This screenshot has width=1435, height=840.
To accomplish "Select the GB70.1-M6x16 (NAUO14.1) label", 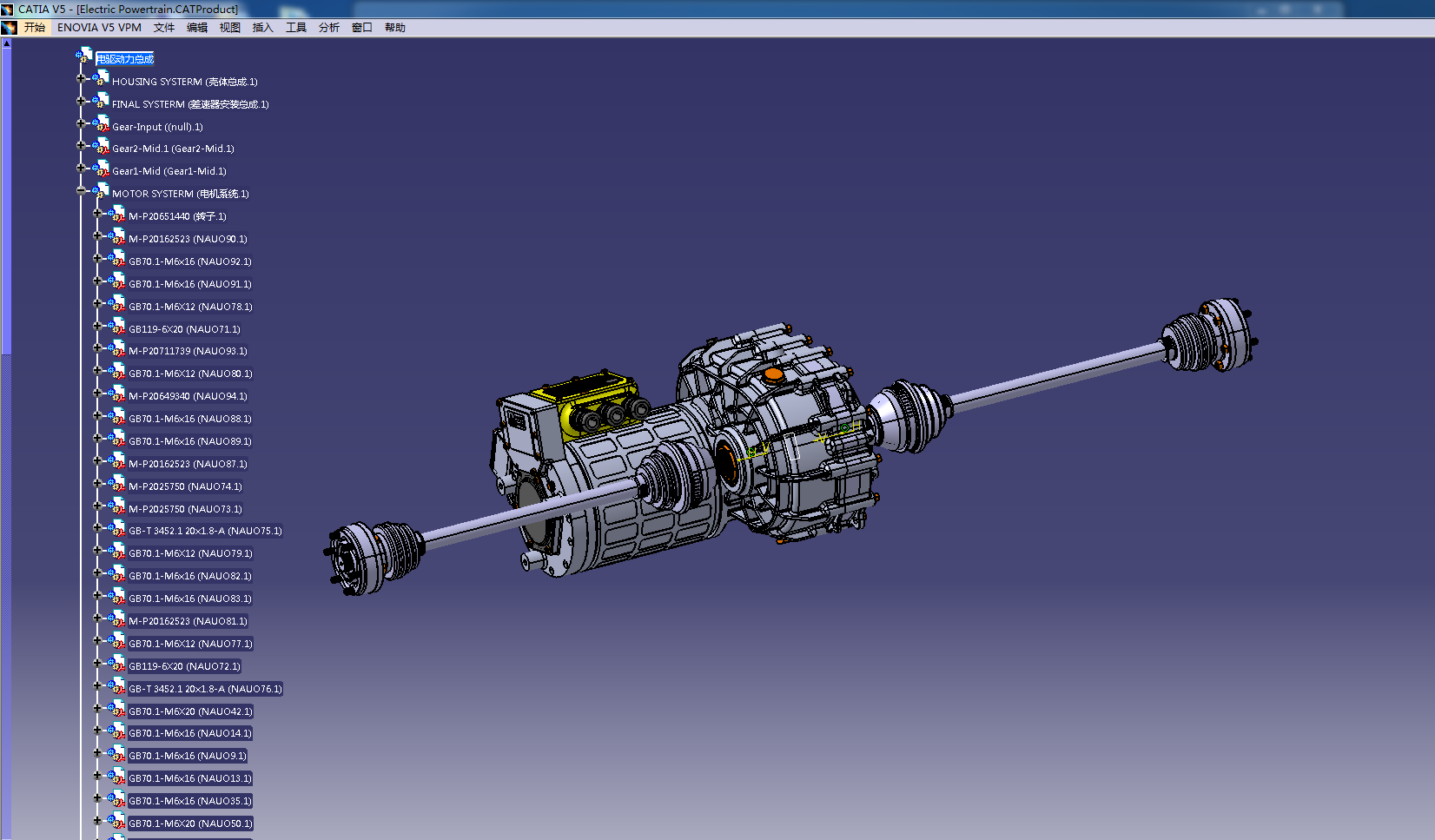I will coord(190,733).
